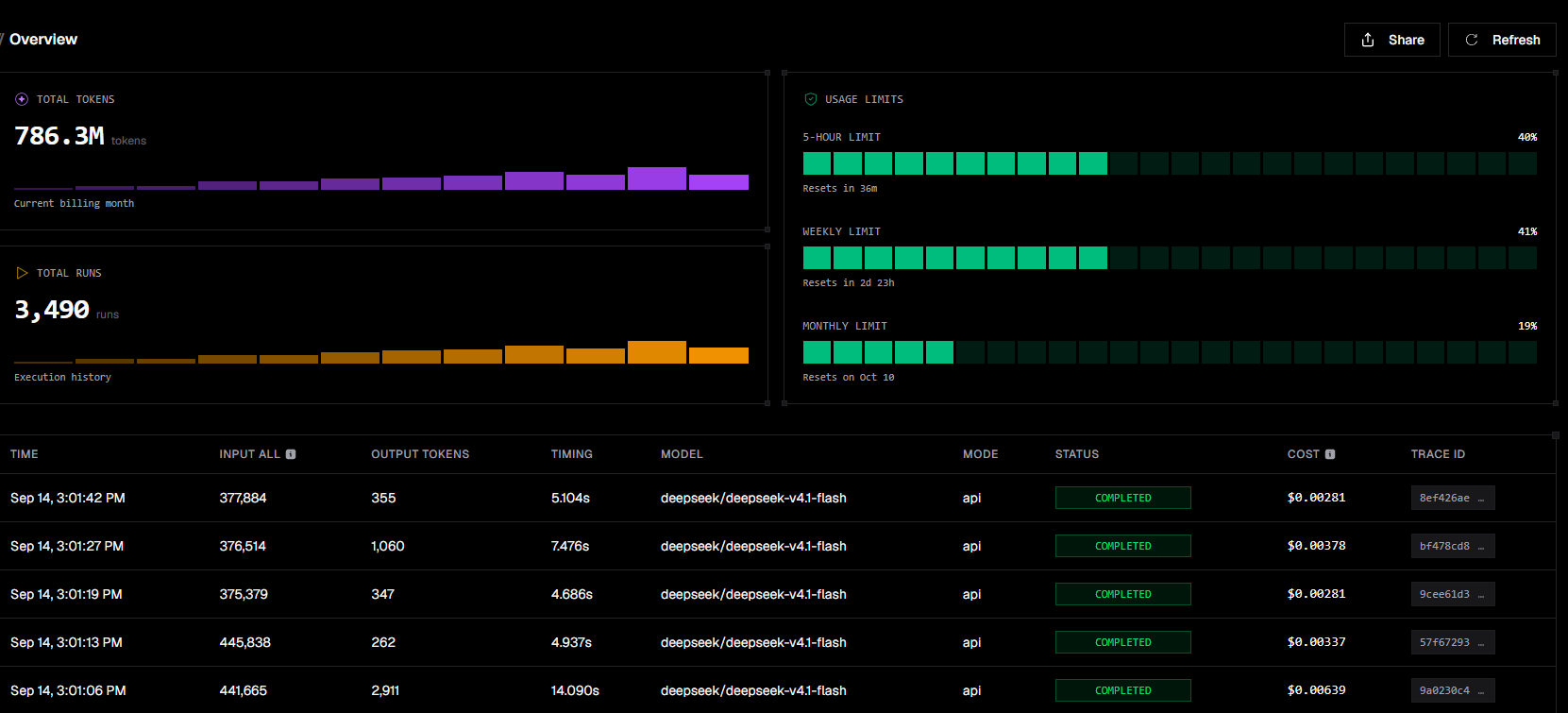Click the tallest orange runs history bar
1568x713 pixels.
(x=657, y=352)
